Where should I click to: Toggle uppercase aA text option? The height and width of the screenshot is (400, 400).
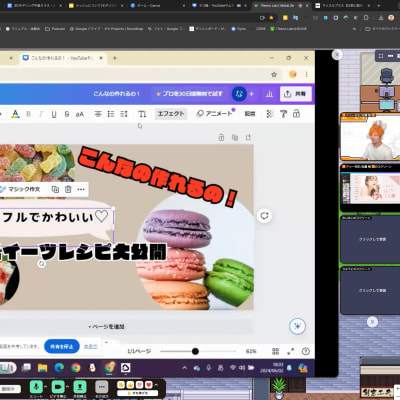(x=80, y=114)
